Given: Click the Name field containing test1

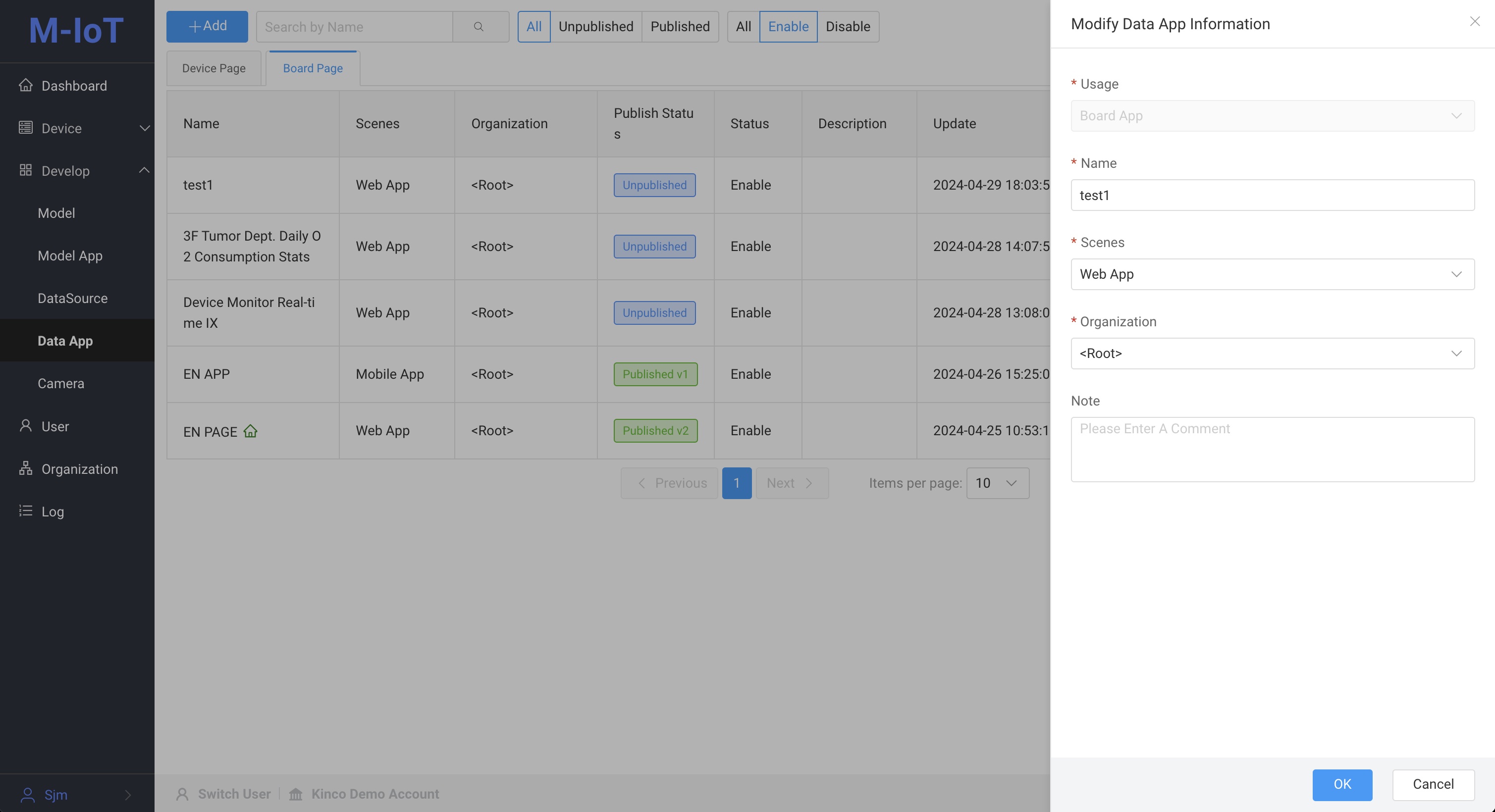Looking at the screenshot, I should [x=1272, y=195].
